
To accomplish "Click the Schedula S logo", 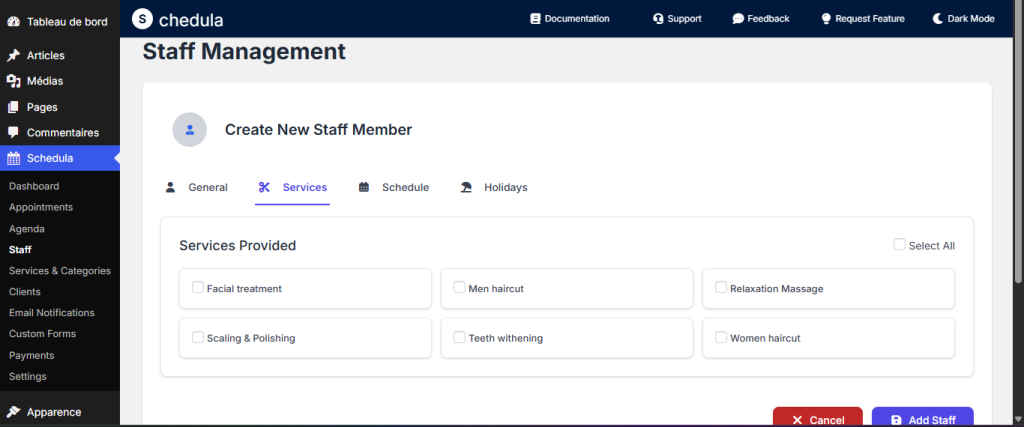I will 143,18.
